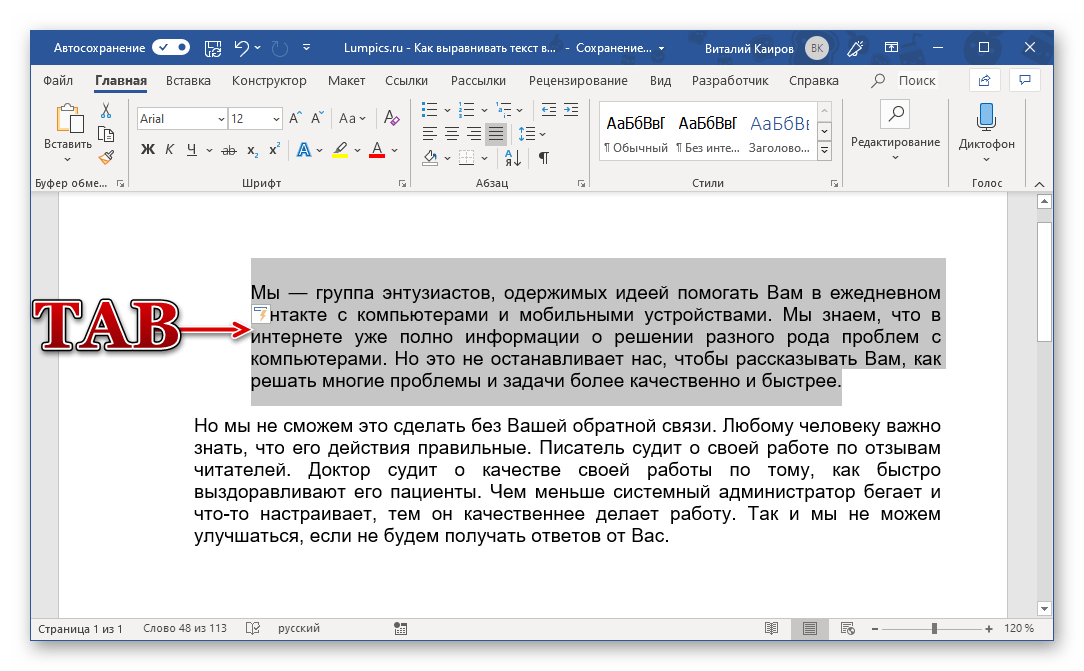1084x671 pixels.
Task: Switch to the Рецензирование tab
Action: 578,81
